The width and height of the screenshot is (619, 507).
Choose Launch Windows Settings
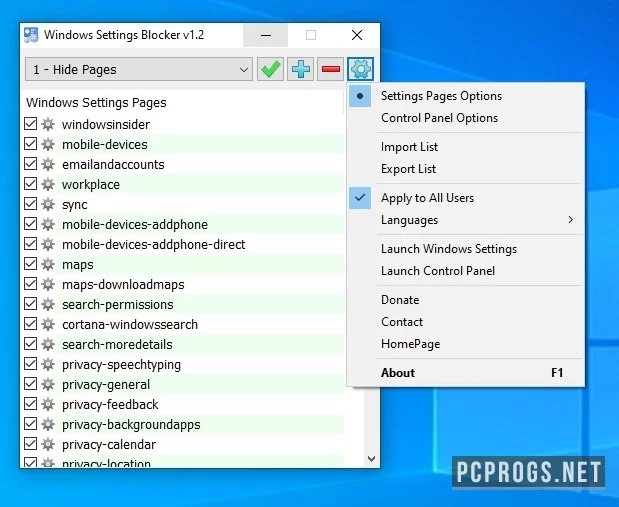(466, 249)
